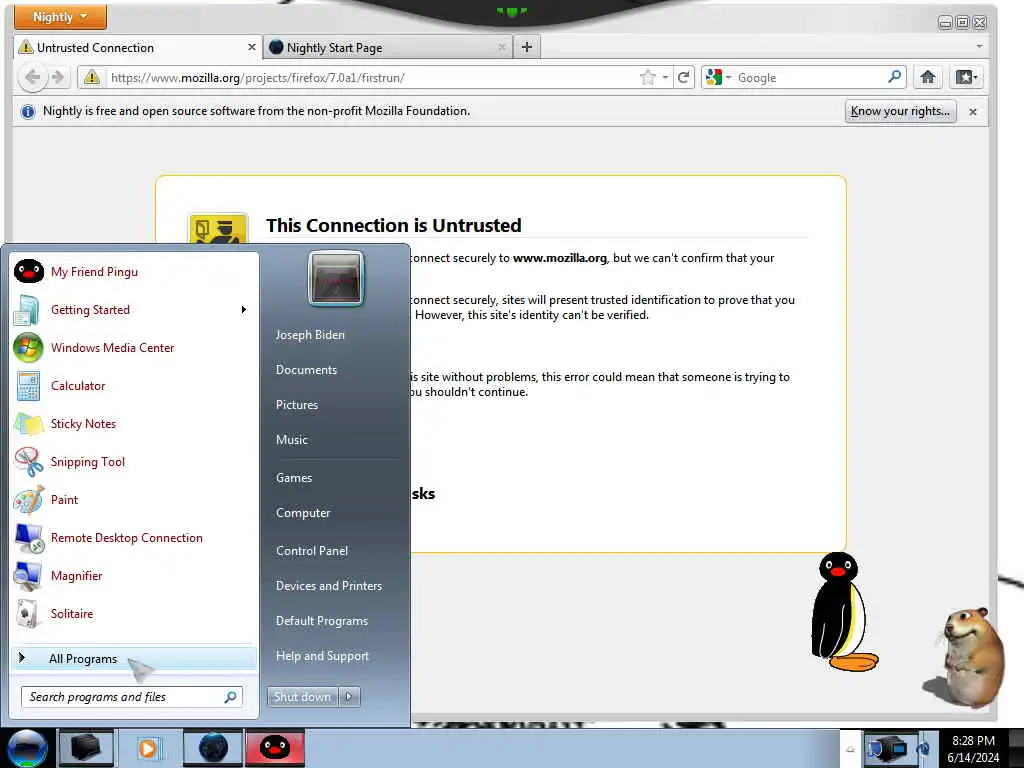Viewport: 1024px width, 768px height.
Task: Reload the current page
Action: [684, 78]
